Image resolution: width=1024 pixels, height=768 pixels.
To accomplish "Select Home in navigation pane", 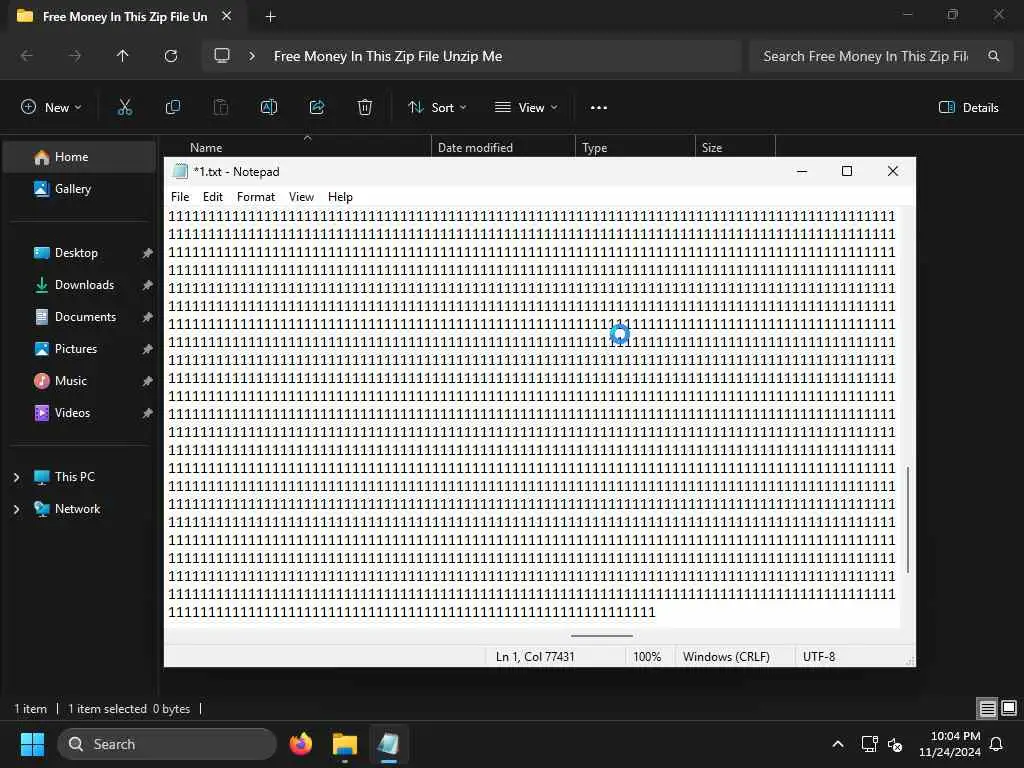I will click(79, 157).
